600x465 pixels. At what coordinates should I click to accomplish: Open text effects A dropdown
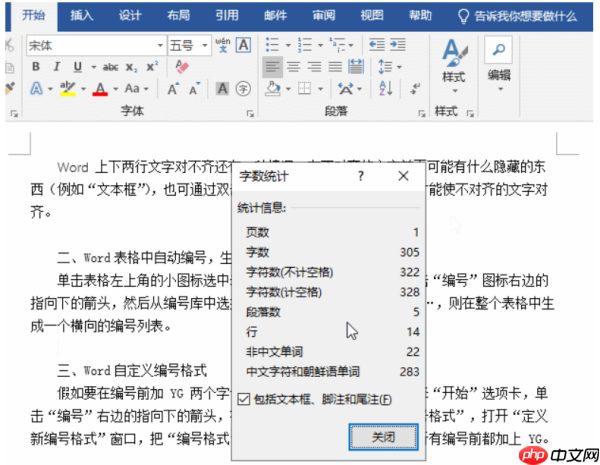tap(50, 89)
